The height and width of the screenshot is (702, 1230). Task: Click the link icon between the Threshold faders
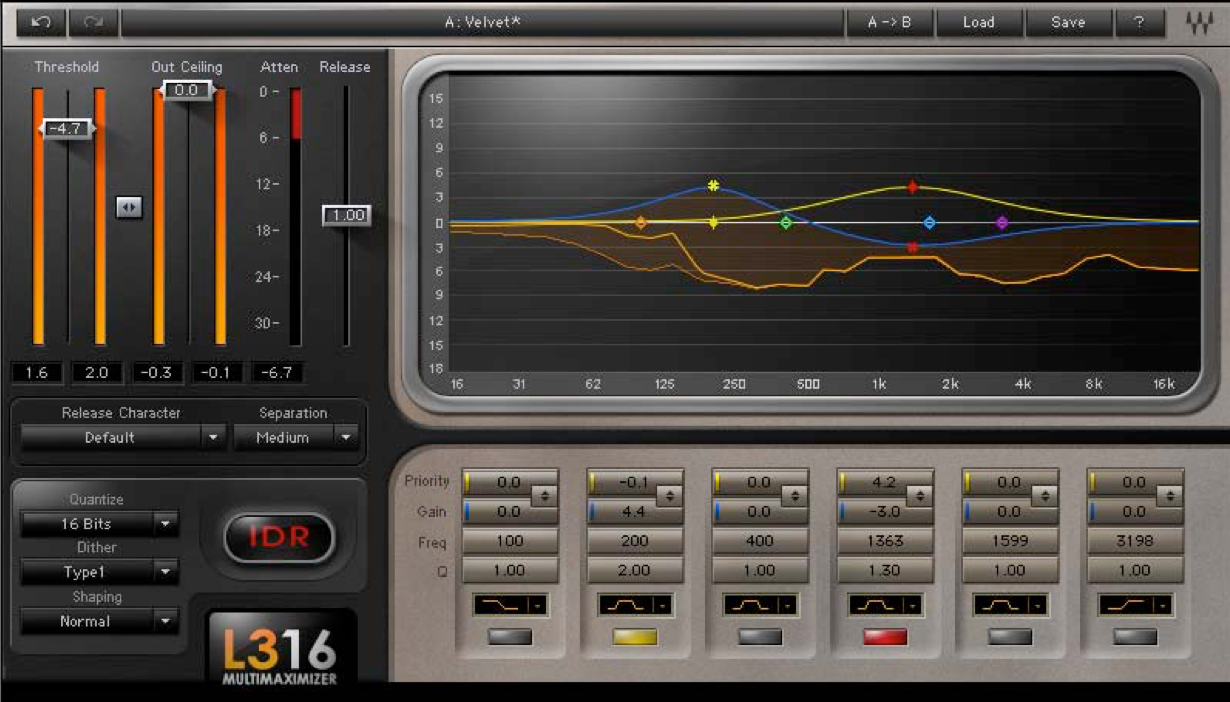point(128,208)
